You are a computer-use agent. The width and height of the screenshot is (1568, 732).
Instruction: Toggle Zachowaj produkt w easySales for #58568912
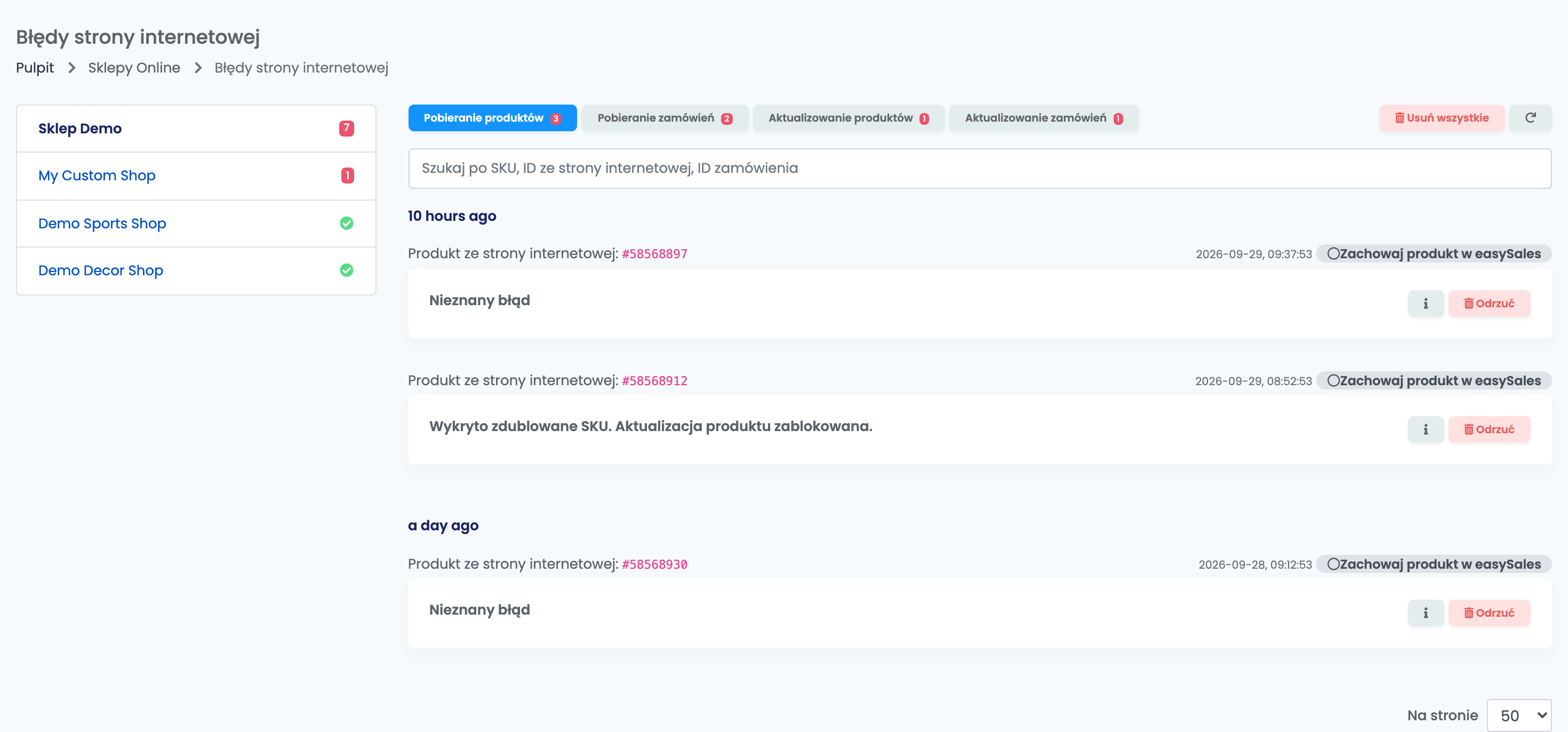[x=1434, y=380]
